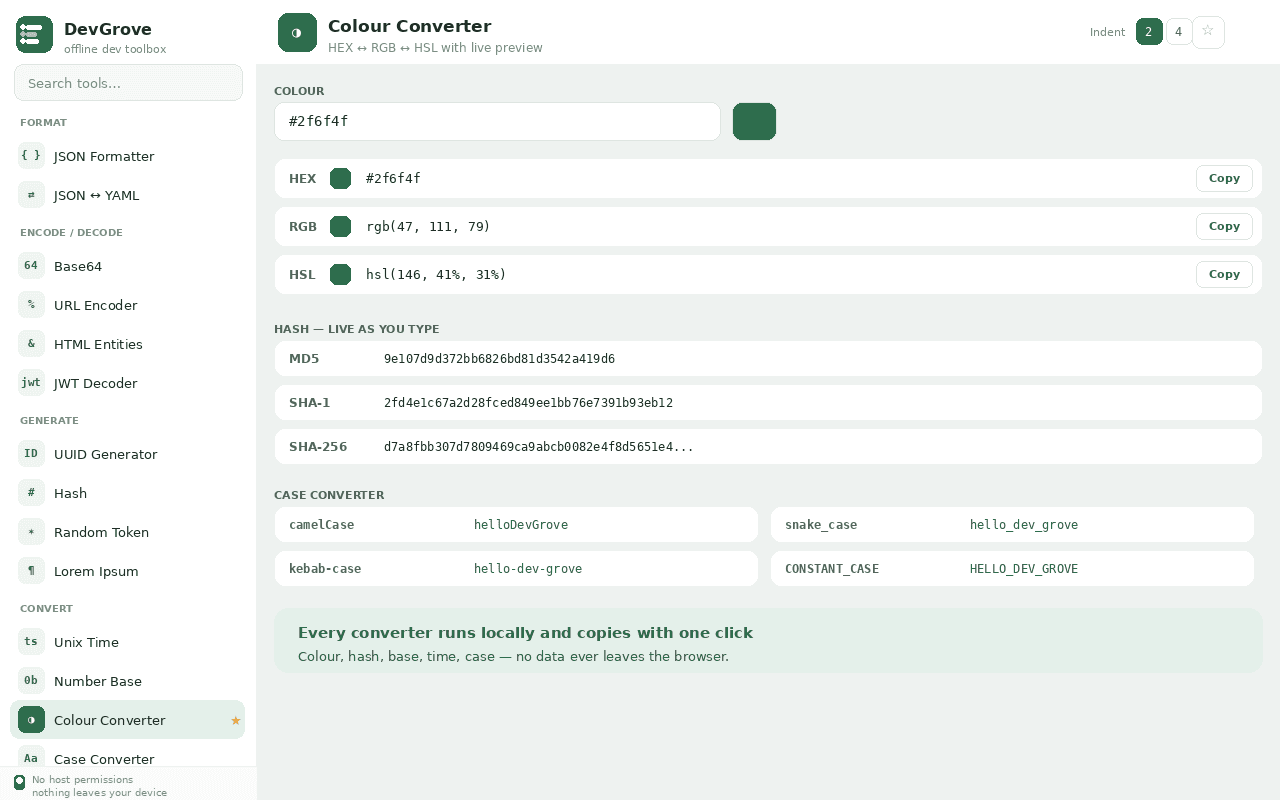1280x800 pixels.
Task: Click the JWT Decoder jwt icon
Action: [x=31, y=383]
